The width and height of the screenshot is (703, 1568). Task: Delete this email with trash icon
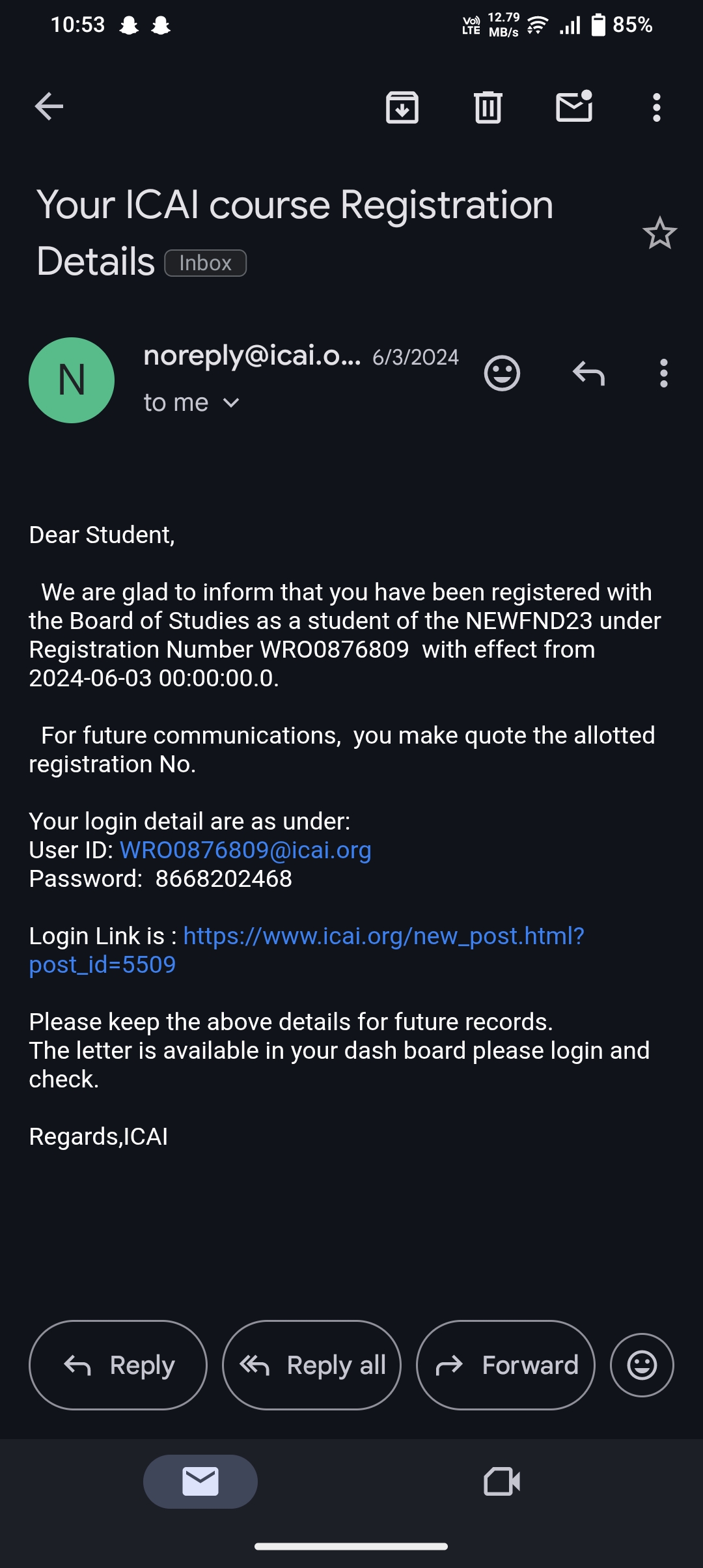pos(488,107)
